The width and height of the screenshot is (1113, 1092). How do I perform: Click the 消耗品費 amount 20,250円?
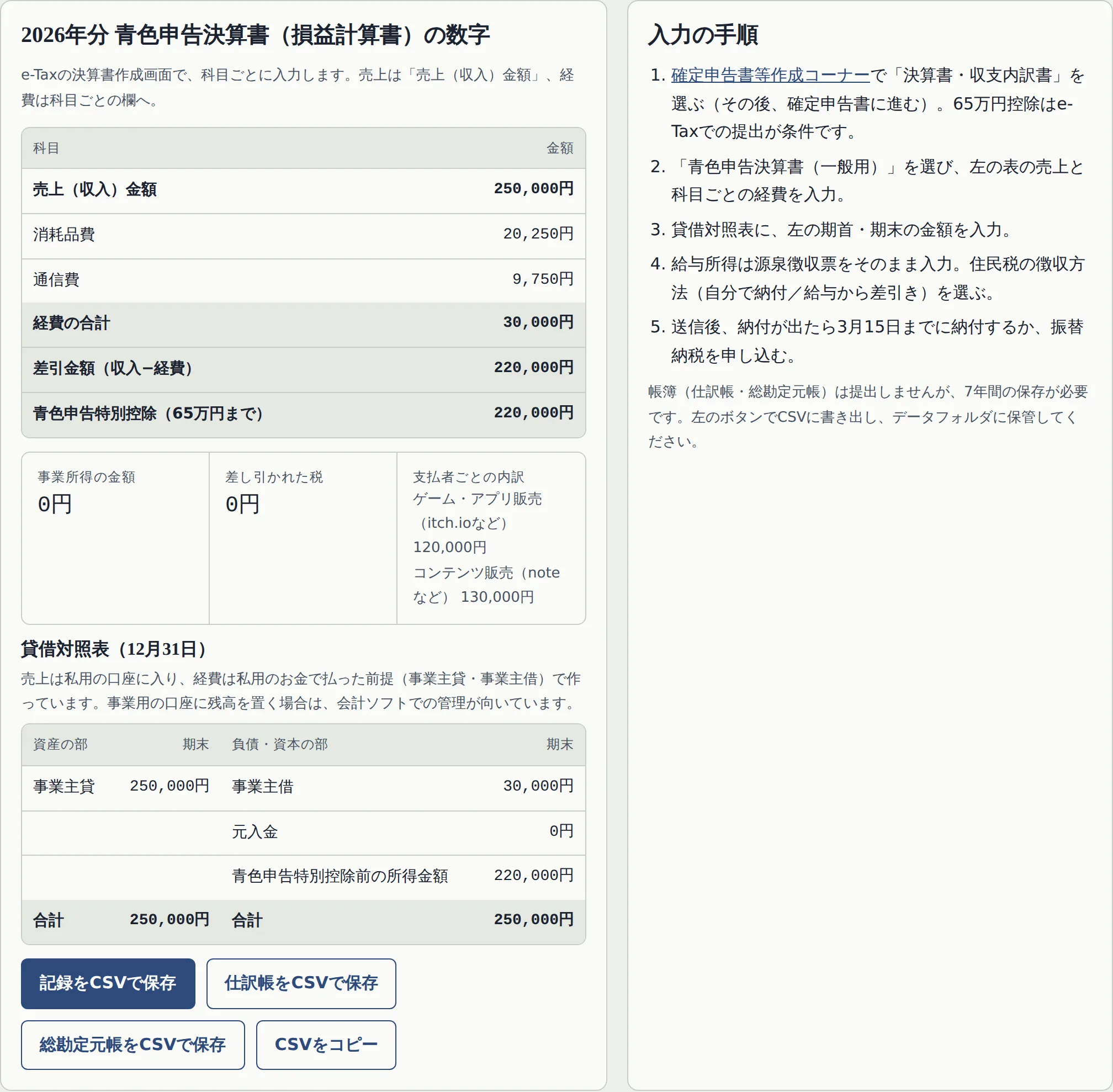[538, 234]
